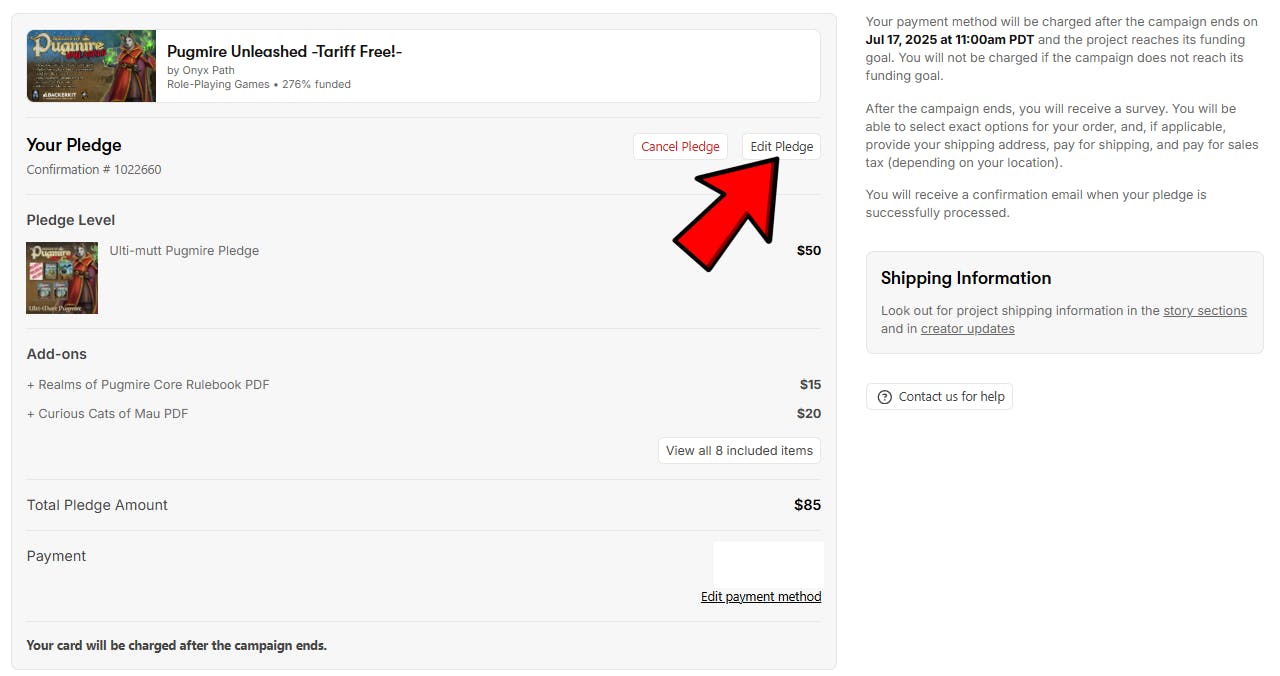1280x676 pixels.
Task: Click the BackerKit logo in the campaign banner
Action: click(x=48, y=94)
